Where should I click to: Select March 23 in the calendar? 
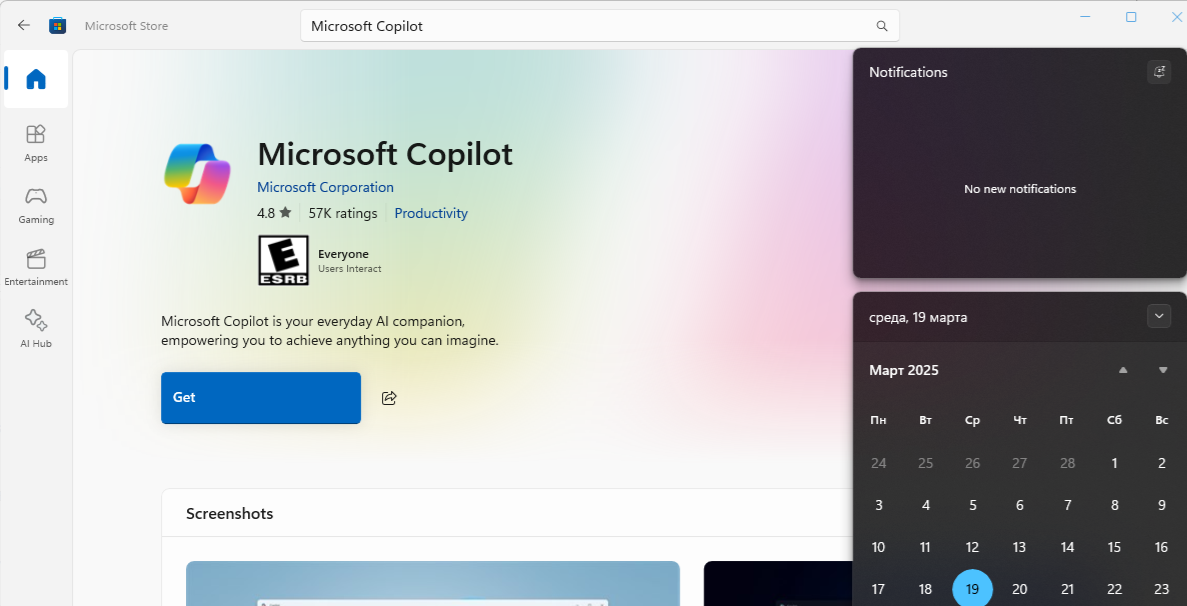point(1161,589)
